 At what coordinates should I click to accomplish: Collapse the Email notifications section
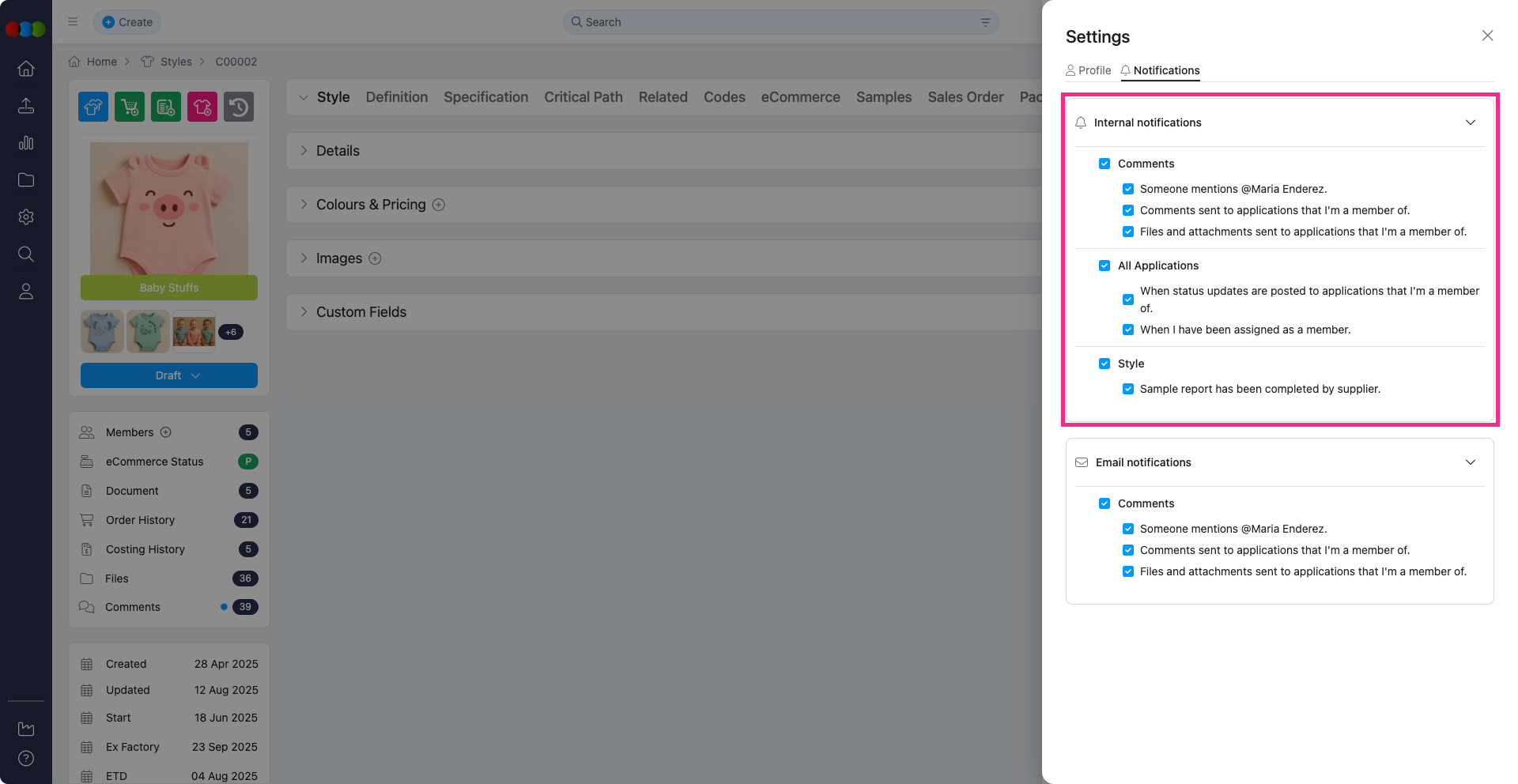(1470, 462)
